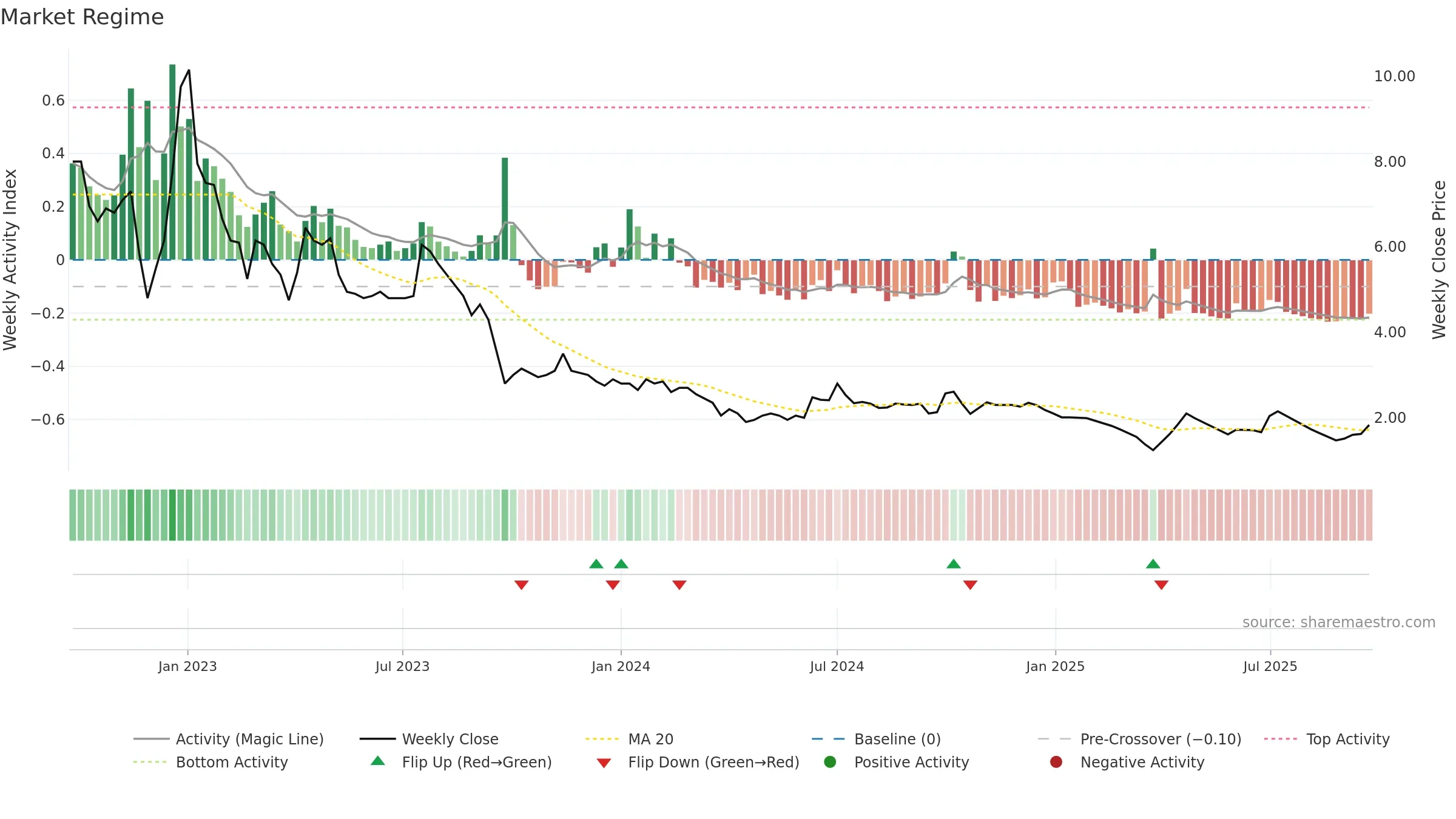Select the flip-up marker near Apr 2025
This screenshot has height=819, width=1456.
point(1153,564)
